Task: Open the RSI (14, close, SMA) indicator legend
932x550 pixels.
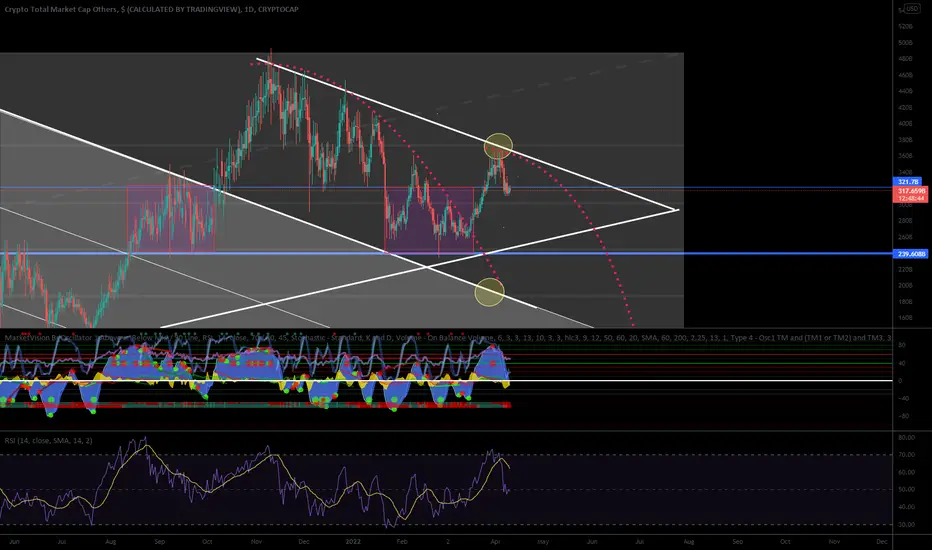Action: [x=48, y=441]
